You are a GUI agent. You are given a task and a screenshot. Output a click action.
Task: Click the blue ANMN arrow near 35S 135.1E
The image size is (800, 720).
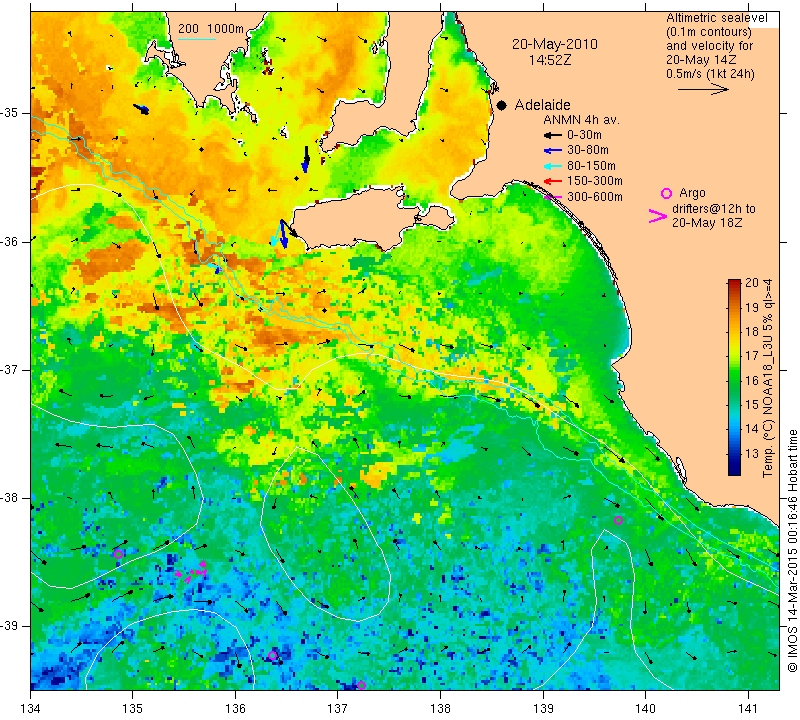tap(141, 109)
